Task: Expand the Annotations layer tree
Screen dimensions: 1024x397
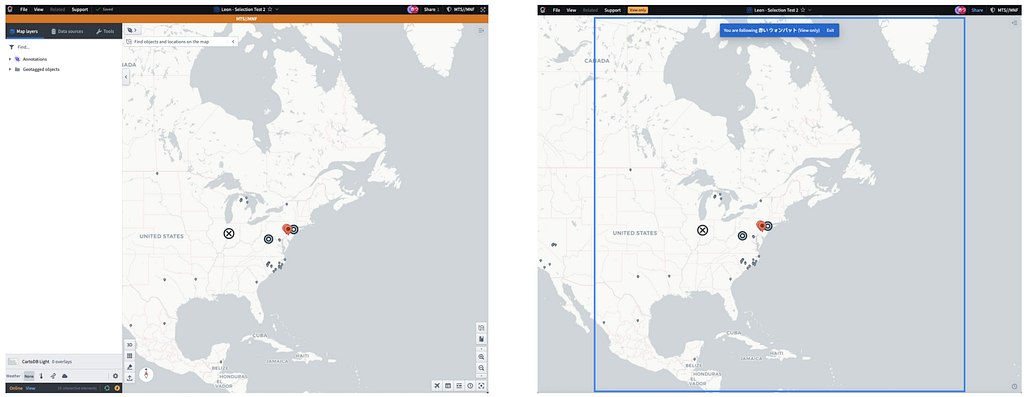Action: pyautogui.click(x=10, y=59)
